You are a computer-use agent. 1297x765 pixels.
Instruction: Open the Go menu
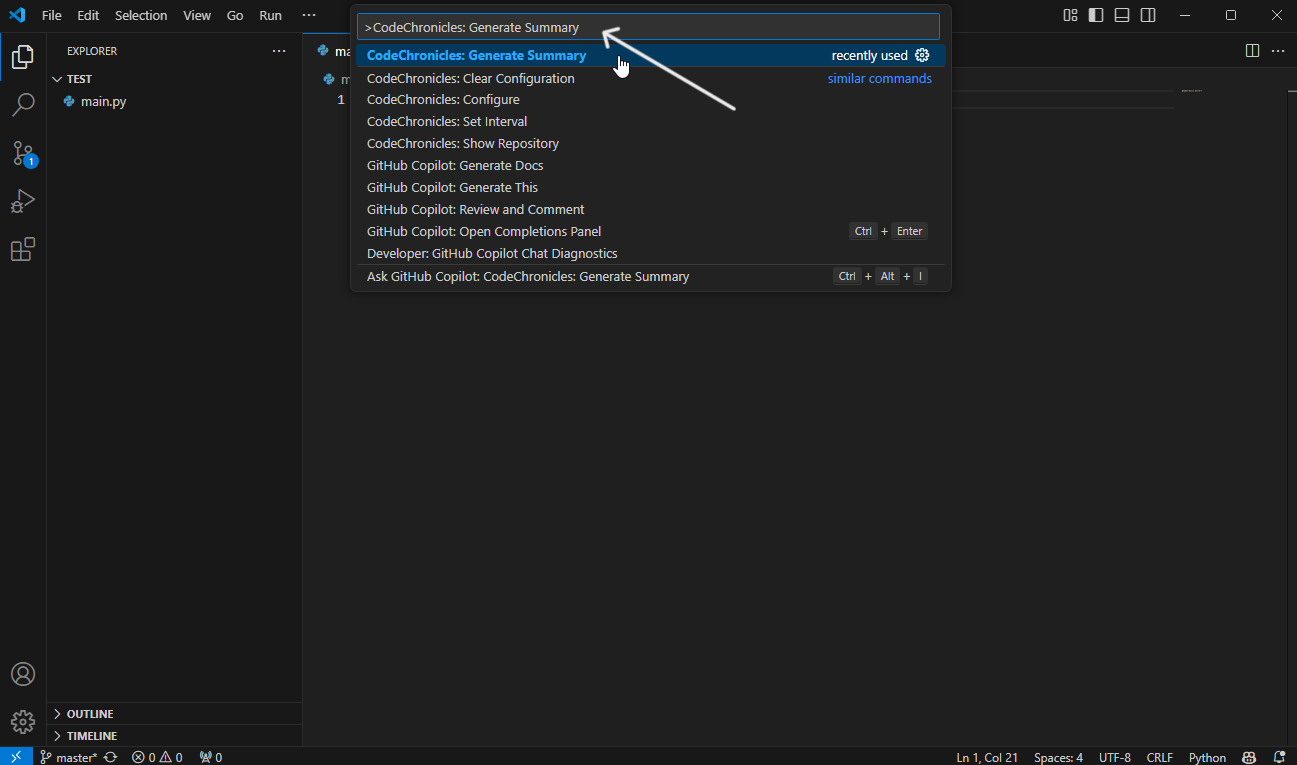coord(235,15)
